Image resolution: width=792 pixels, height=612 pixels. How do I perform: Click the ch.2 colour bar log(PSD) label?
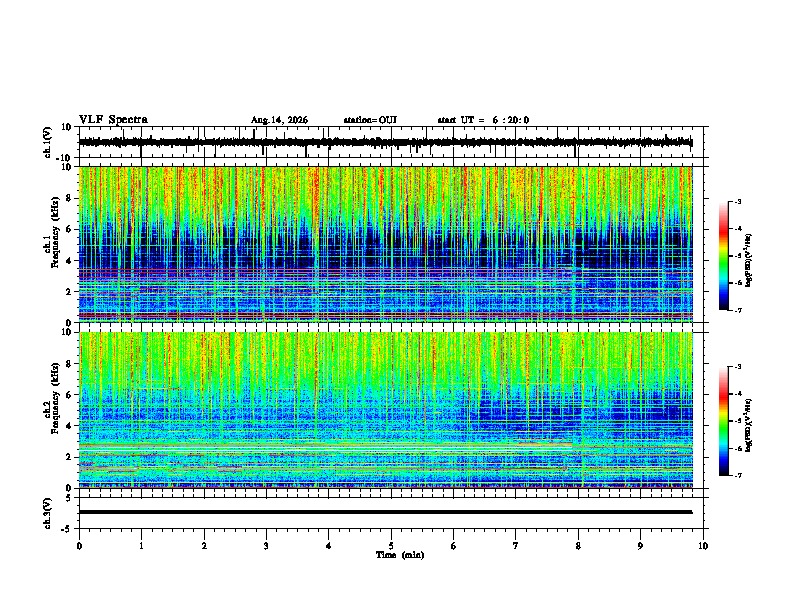749,425
